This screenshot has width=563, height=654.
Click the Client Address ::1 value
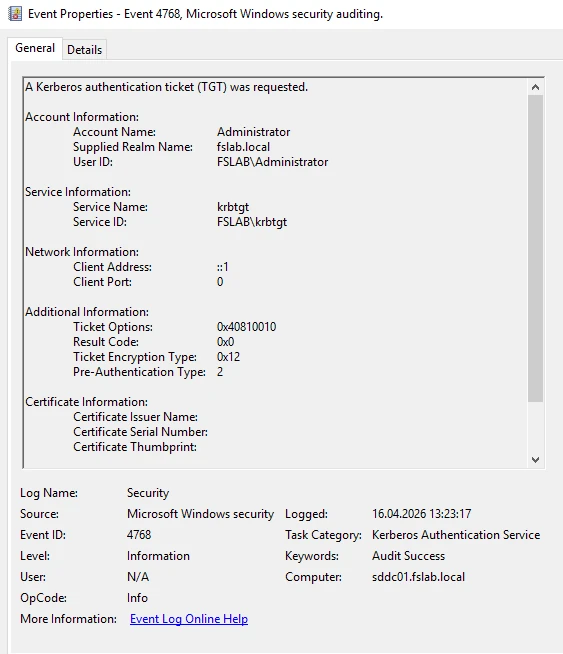click(x=222, y=267)
